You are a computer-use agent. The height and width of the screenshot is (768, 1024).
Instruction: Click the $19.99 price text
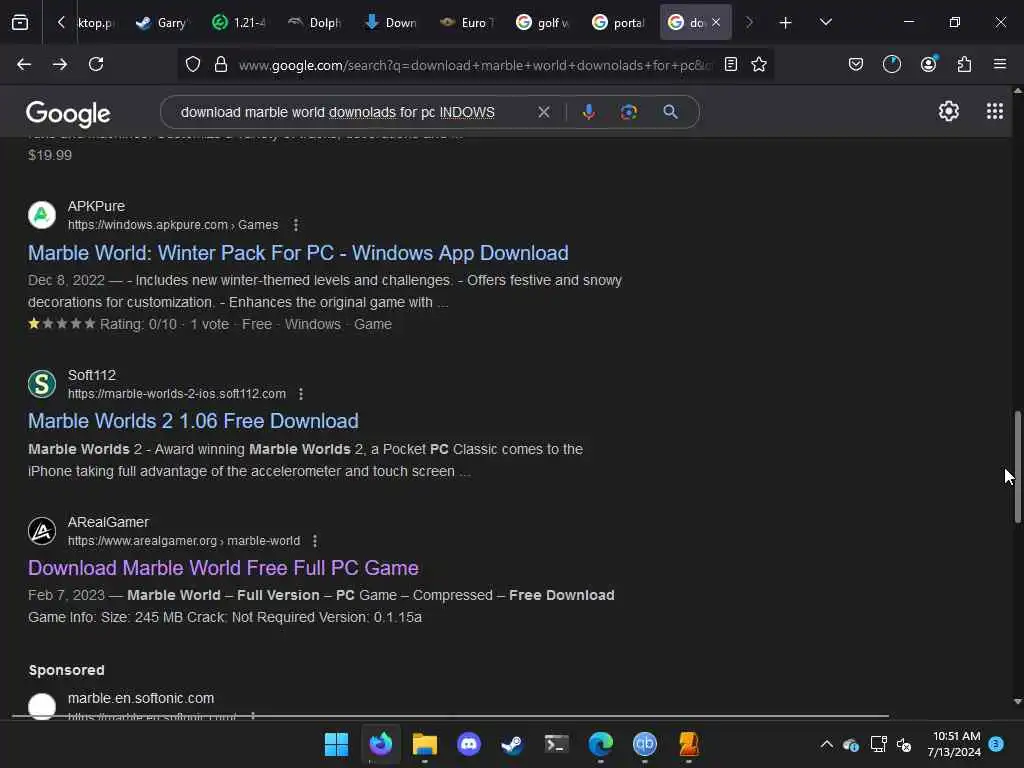(x=50, y=155)
